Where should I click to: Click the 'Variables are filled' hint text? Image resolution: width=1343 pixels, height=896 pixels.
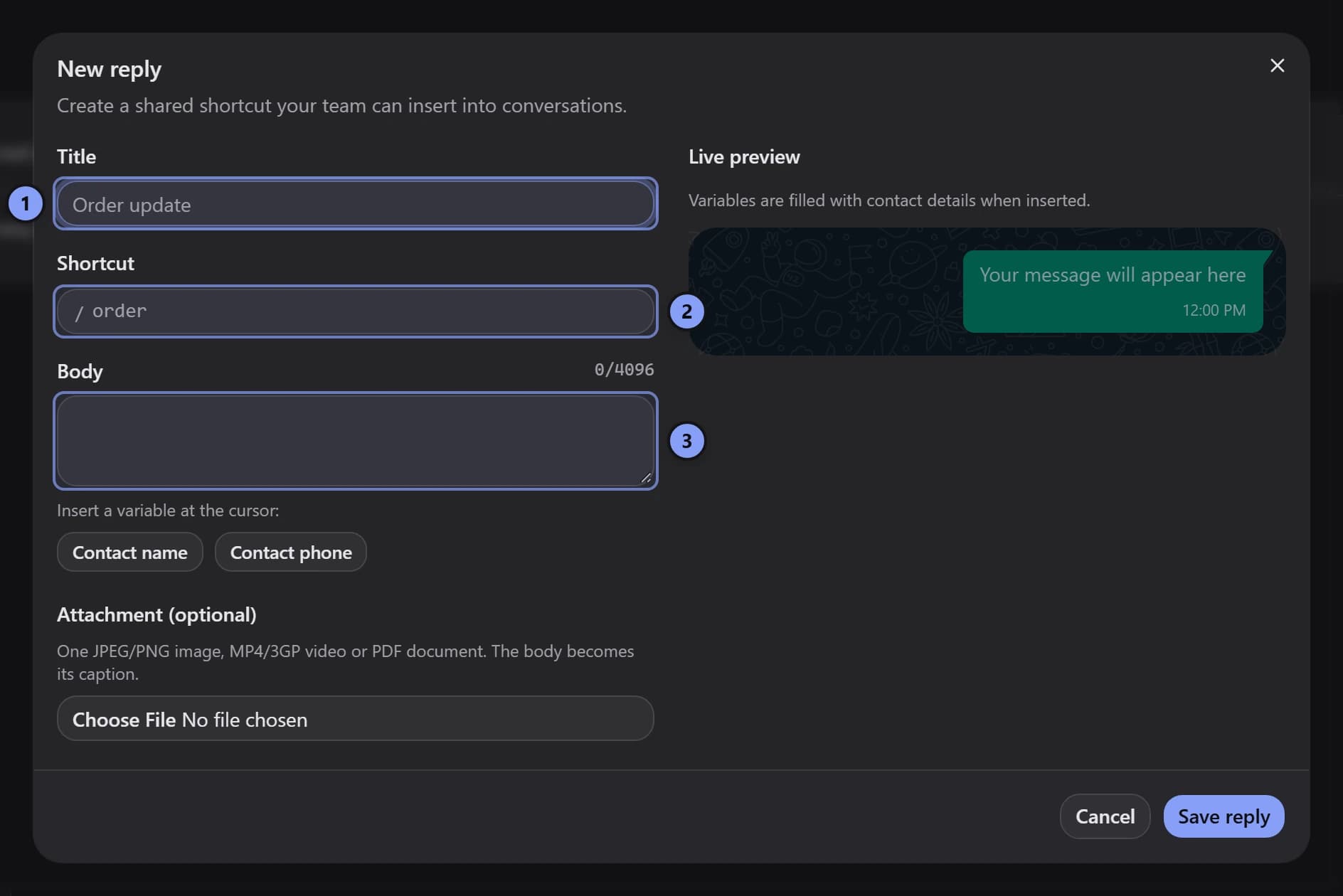889,201
